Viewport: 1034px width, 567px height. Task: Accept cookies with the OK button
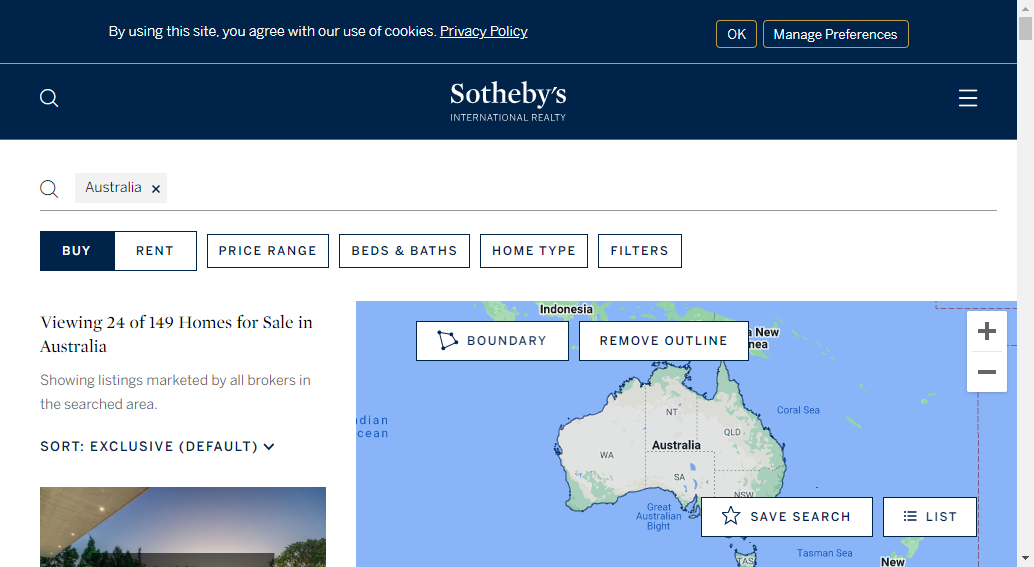[x=736, y=34]
